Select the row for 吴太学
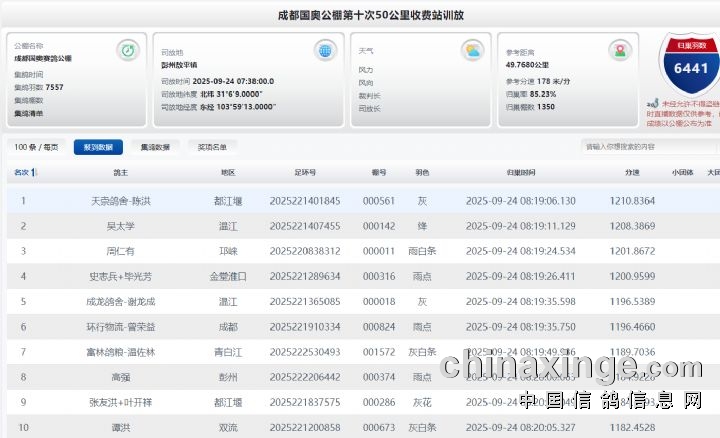Viewport: 720px width, 438px height. (x=360, y=226)
